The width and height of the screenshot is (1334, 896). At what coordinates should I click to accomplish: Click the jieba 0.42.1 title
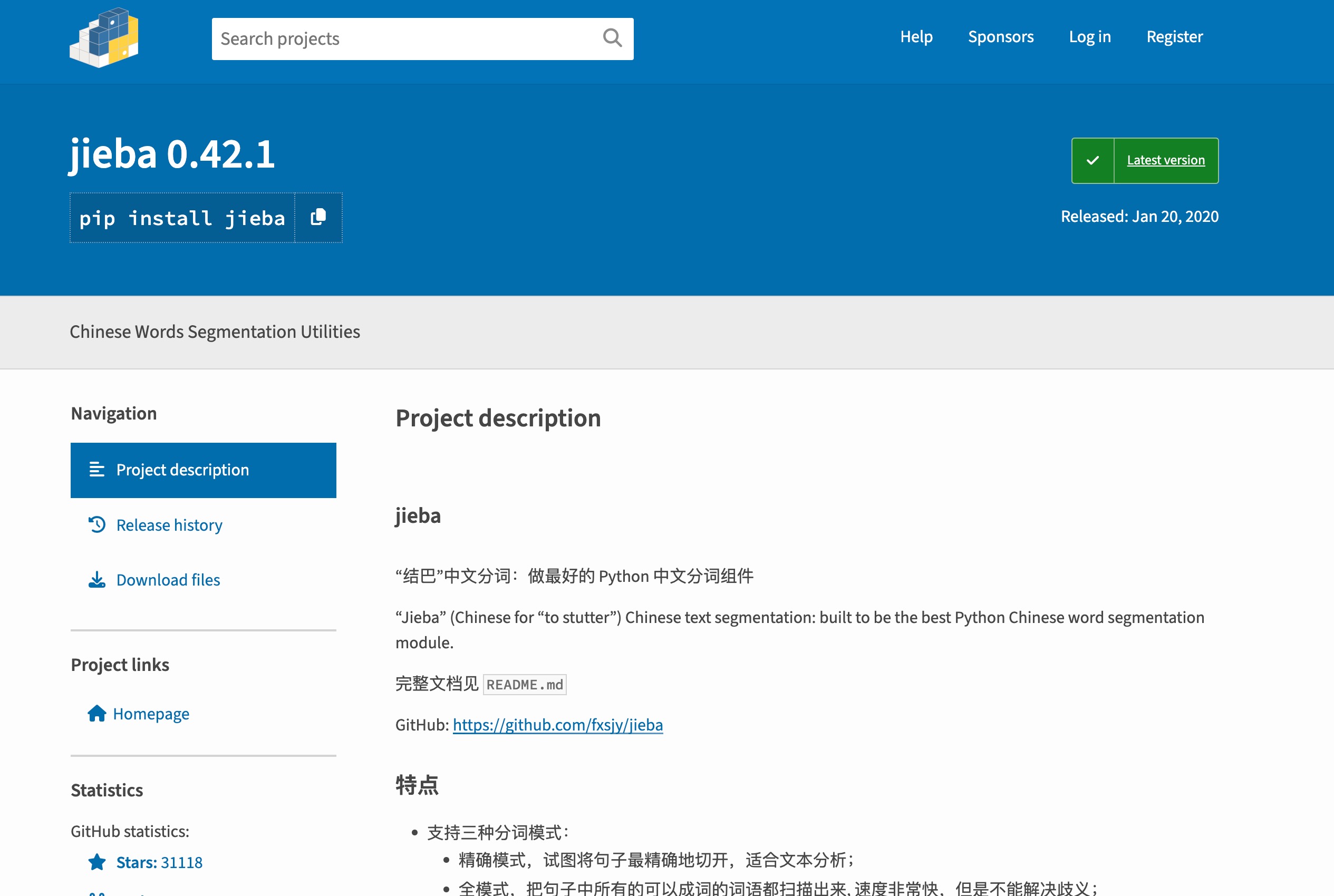(x=172, y=154)
